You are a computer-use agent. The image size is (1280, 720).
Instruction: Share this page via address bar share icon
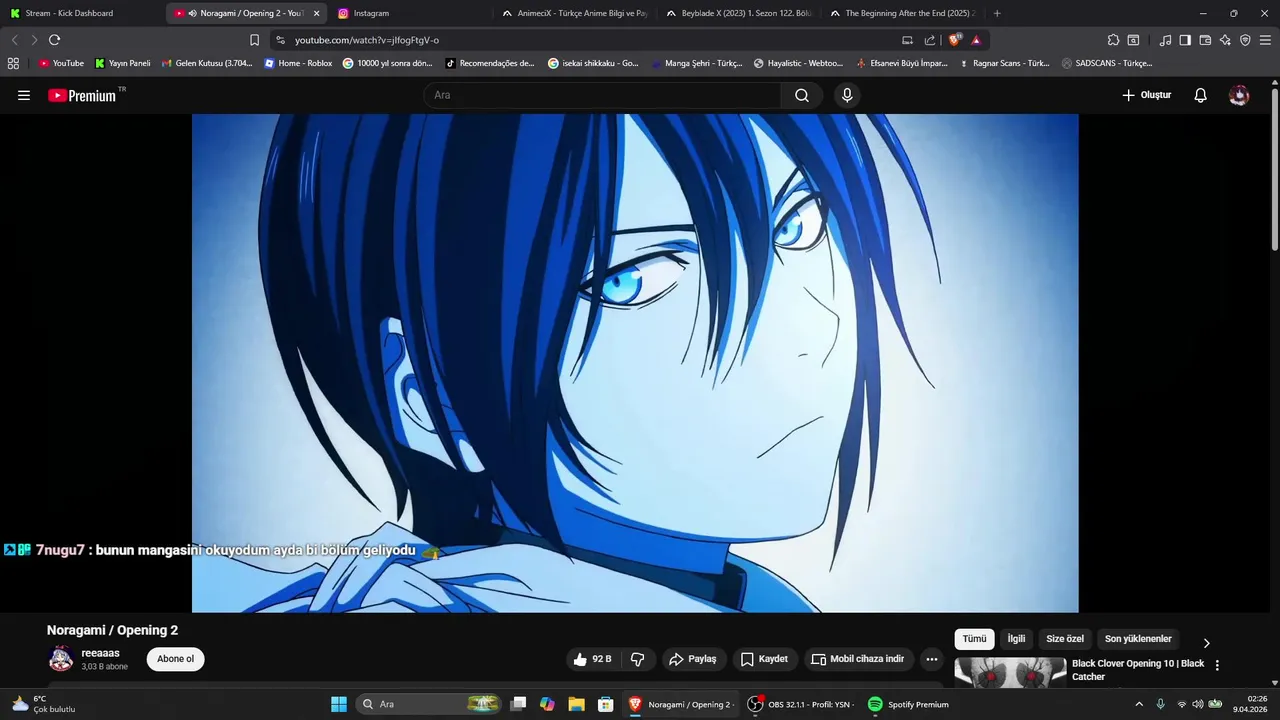(930, 40)
